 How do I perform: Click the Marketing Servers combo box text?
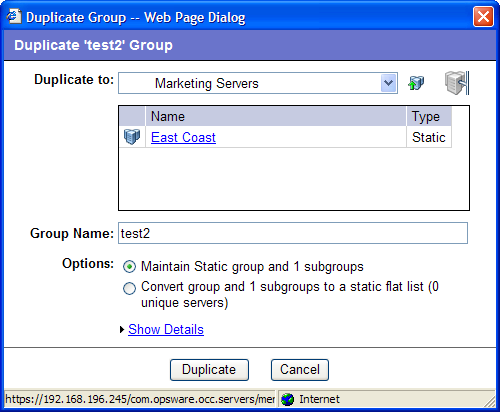tap(207, 83)
